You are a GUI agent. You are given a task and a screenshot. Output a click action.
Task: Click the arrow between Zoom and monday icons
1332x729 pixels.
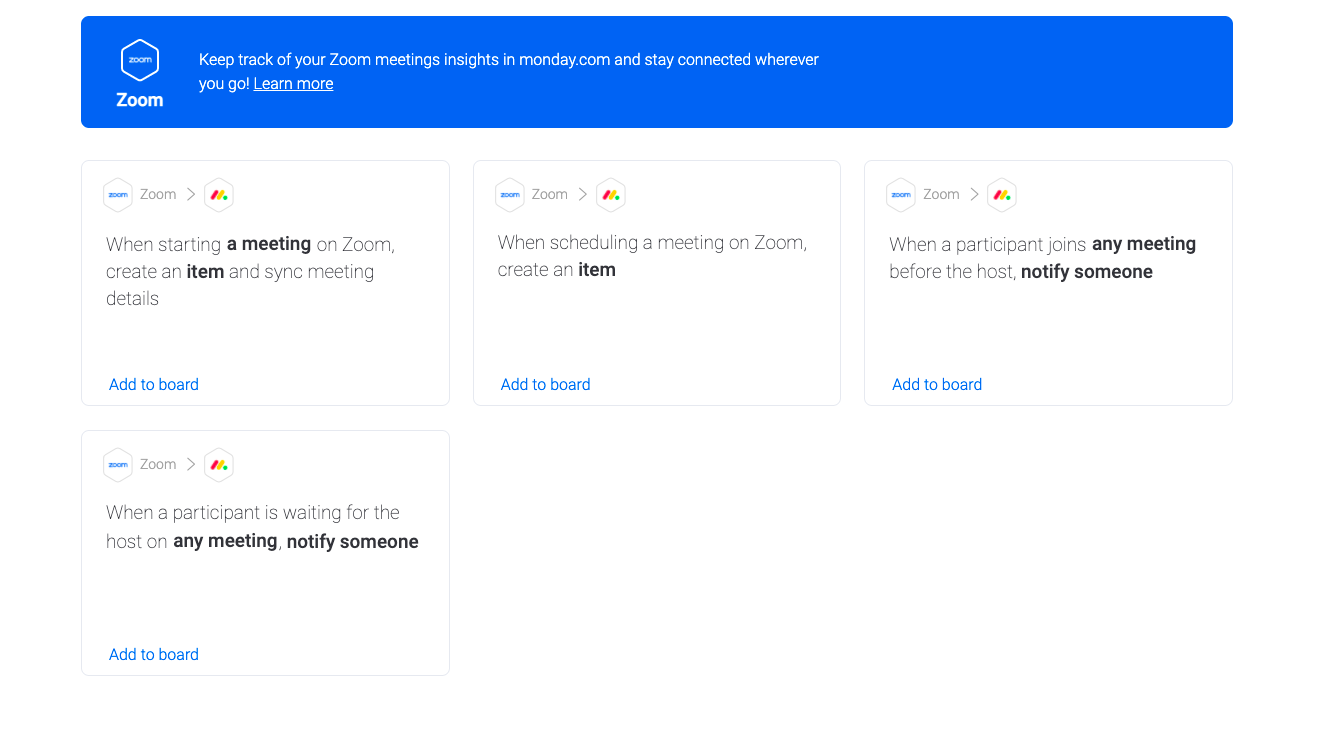coord(189,194)
